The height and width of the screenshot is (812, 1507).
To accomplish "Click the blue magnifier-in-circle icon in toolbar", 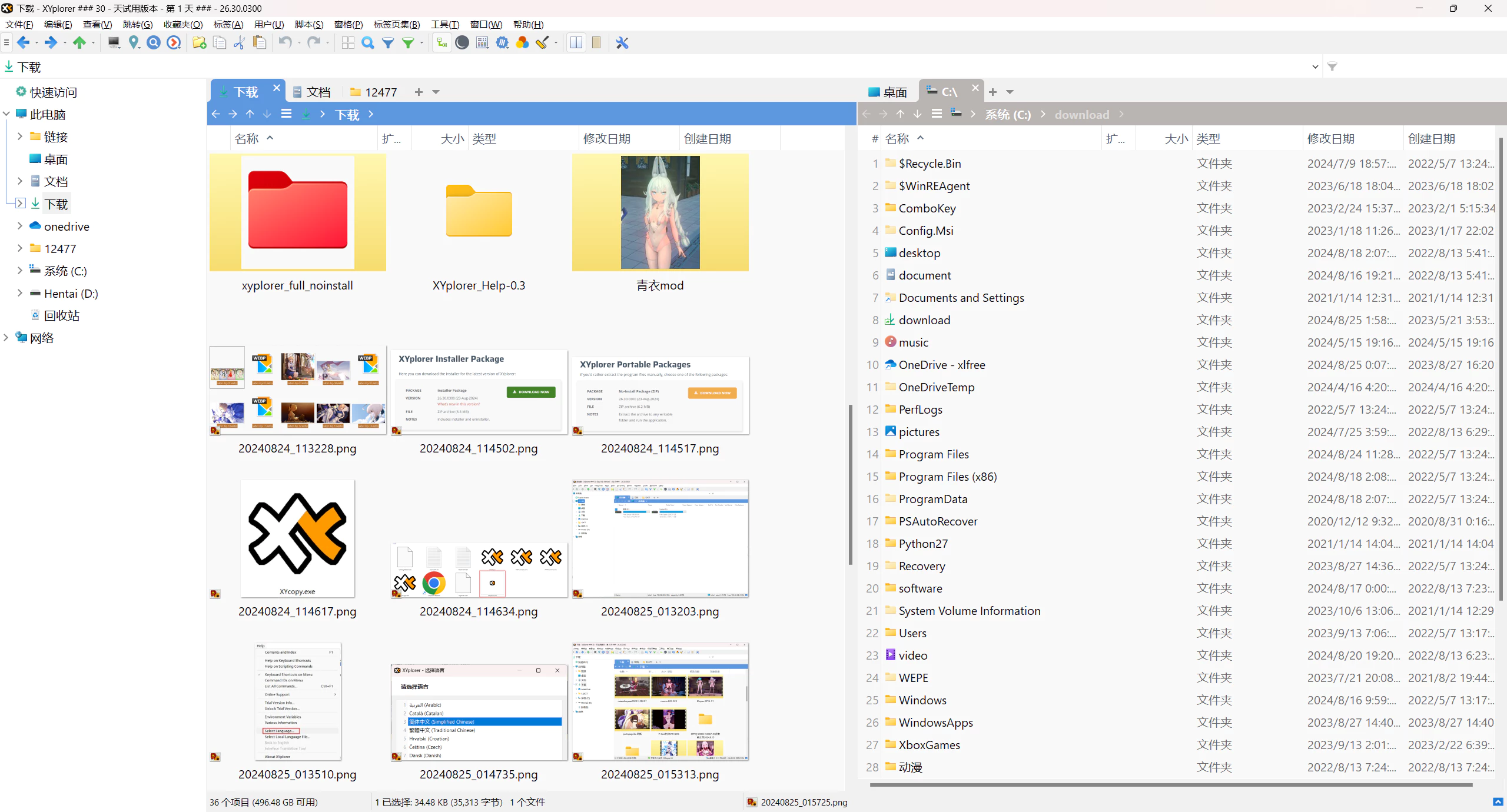I will coord(154,42).
